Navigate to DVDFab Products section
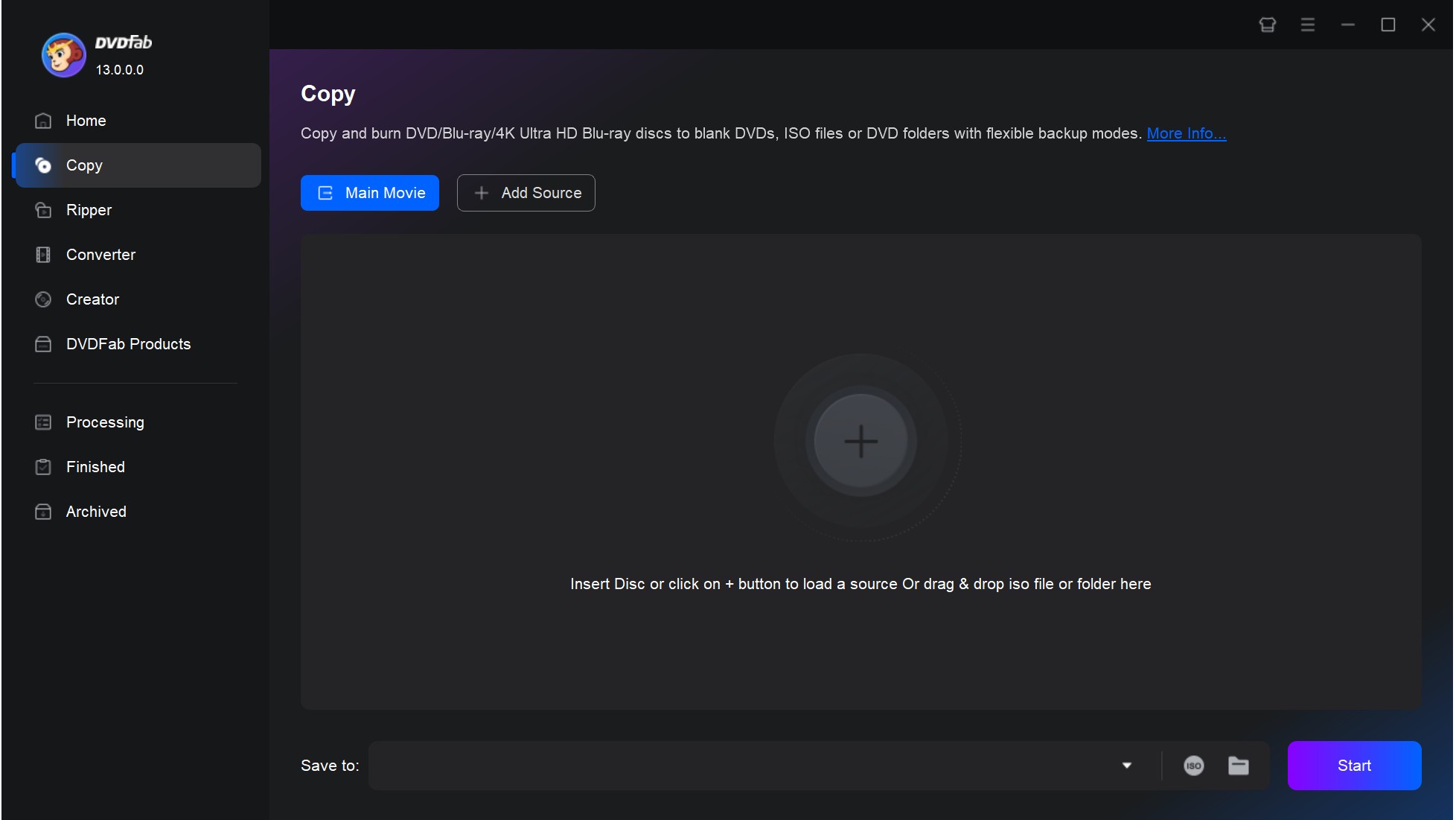The height and width of the screenshot is (820, 1456). (x=128, y=344)
